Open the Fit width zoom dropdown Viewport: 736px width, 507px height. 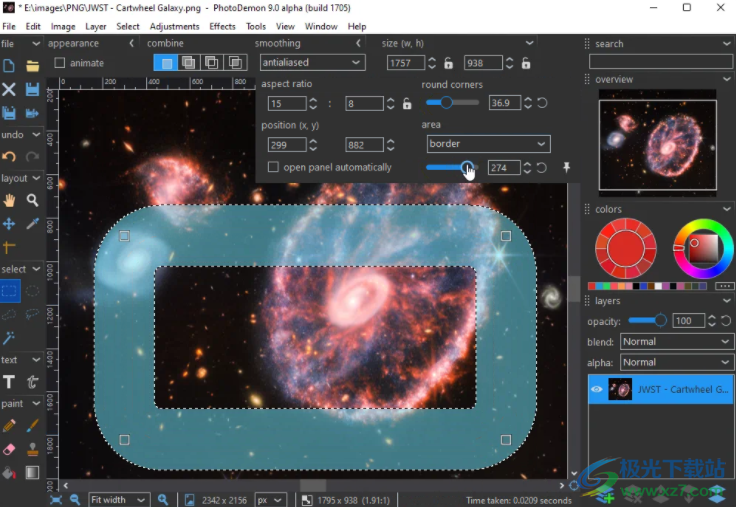coord(119,500)
